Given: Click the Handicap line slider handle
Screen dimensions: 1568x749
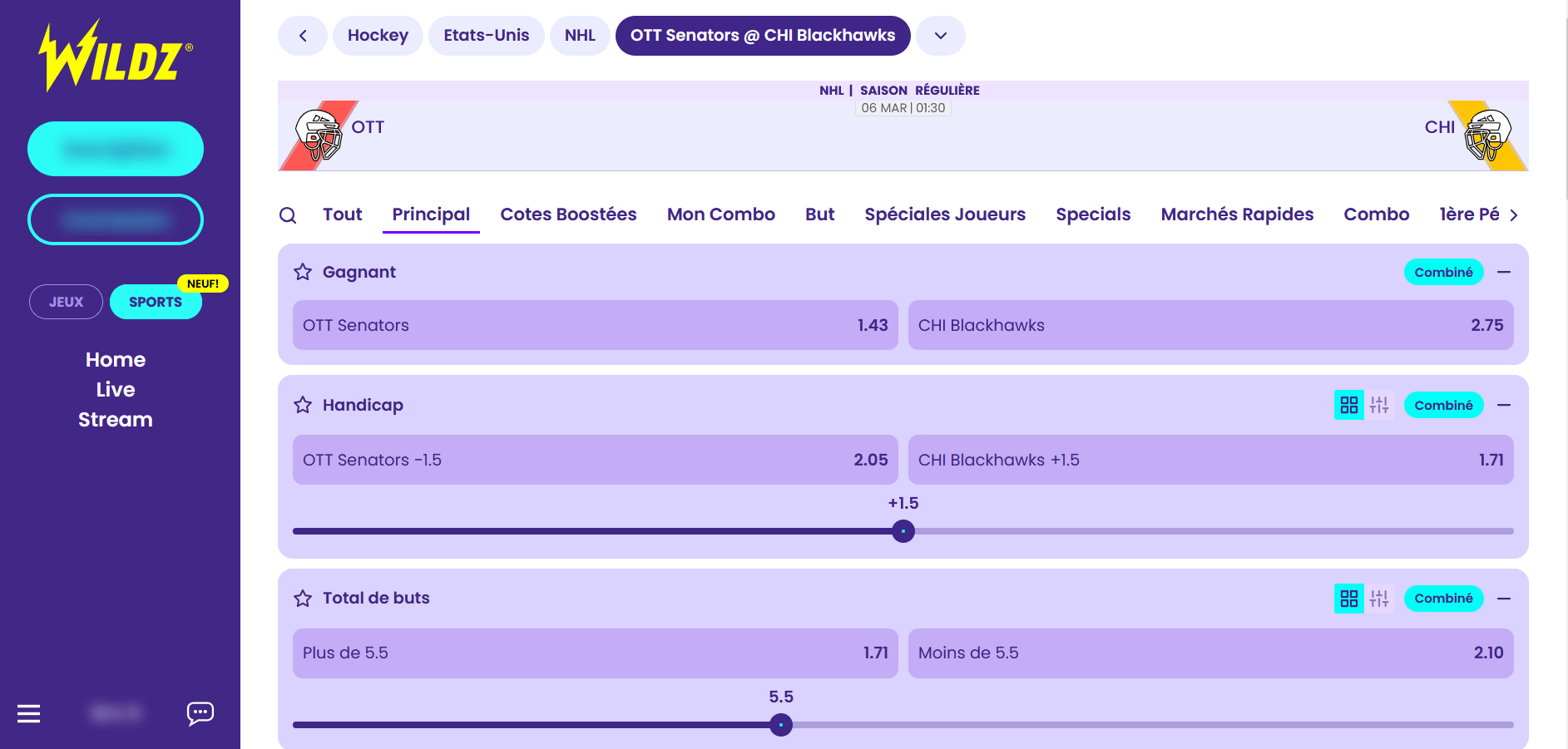Looking at the screenshot, I should coord(903,531).
